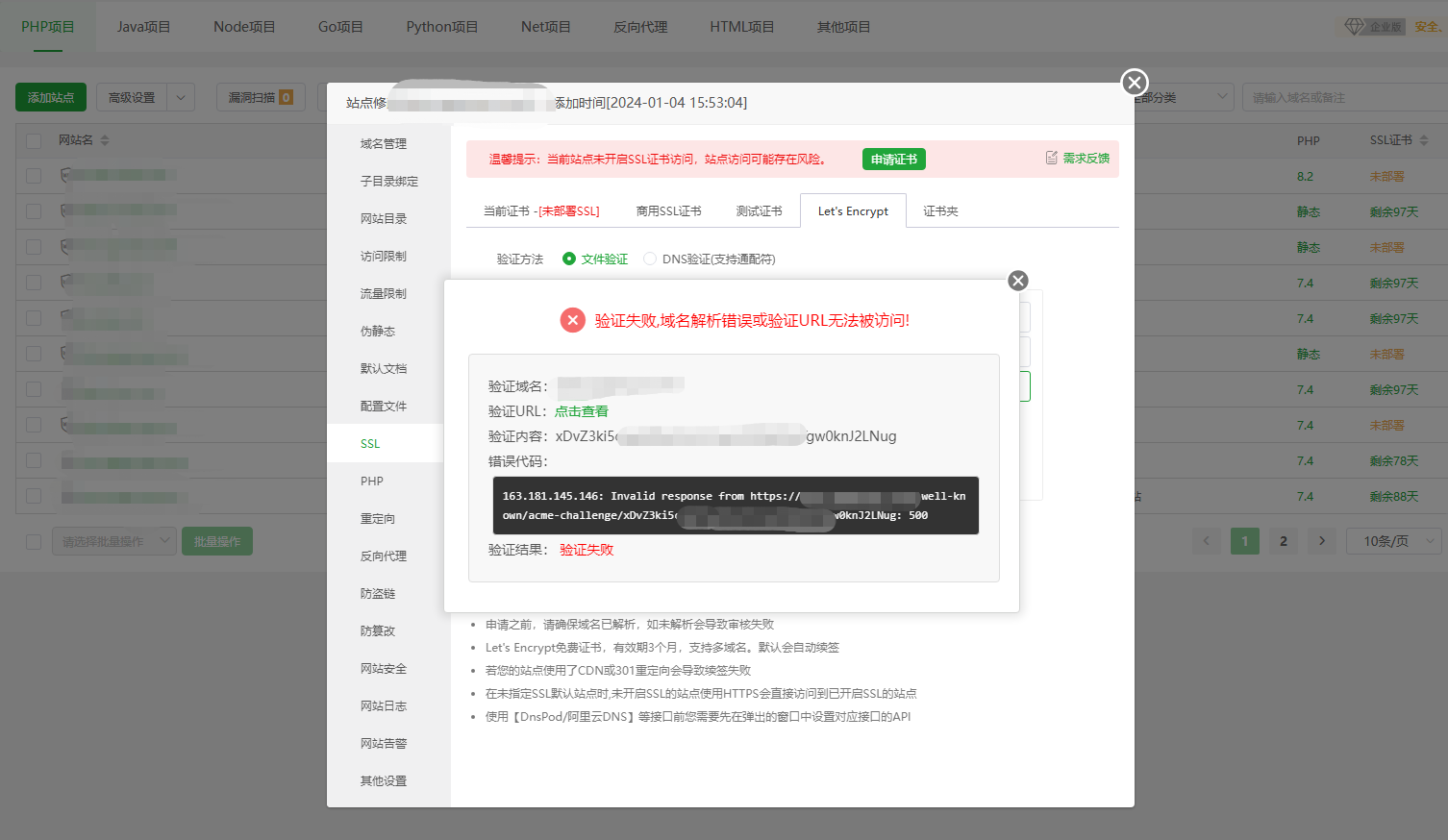Sort by SSL certificate column arrows
The image size is (1448, 840).
[x=1424, y=140]
